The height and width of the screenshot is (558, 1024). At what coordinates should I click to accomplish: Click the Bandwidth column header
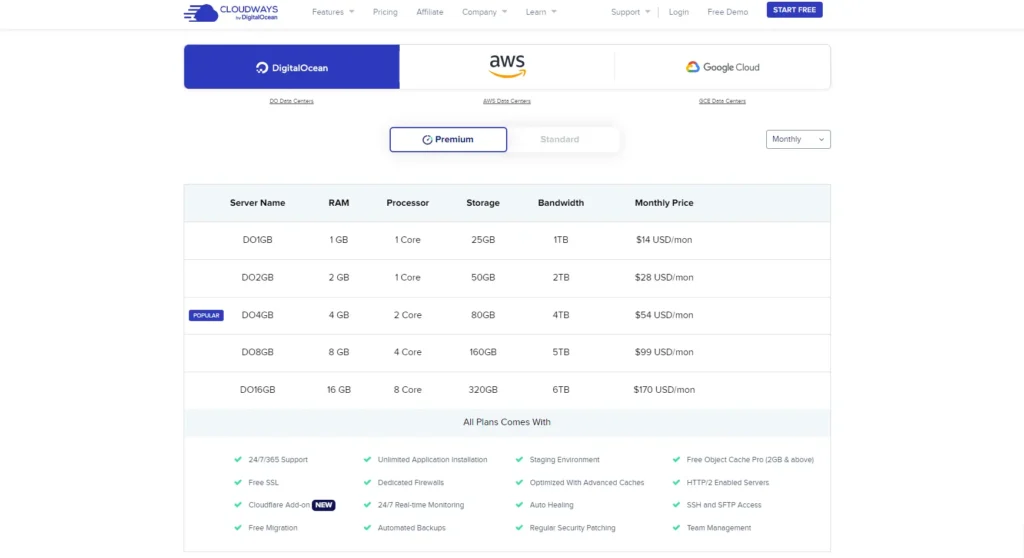(560, 203)
